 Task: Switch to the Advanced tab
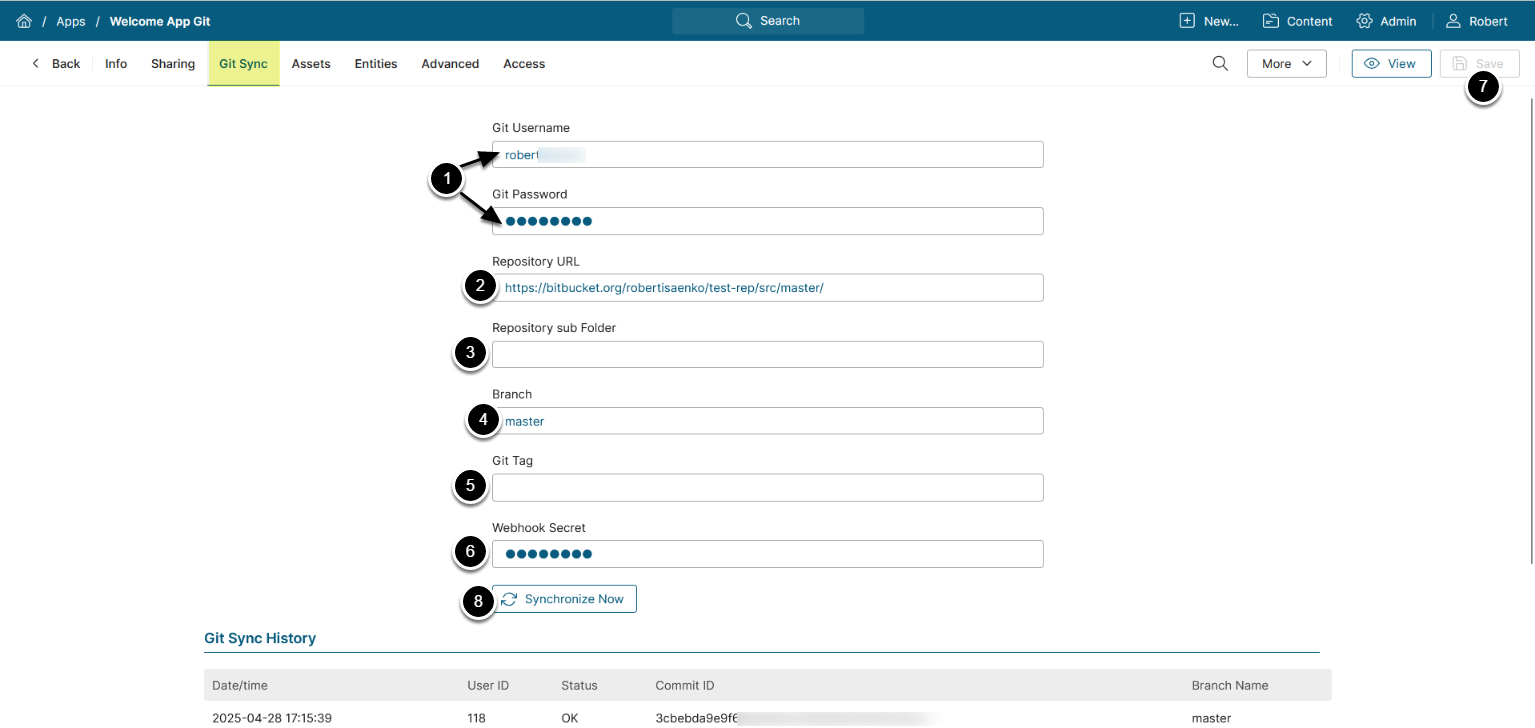[450, 63]
